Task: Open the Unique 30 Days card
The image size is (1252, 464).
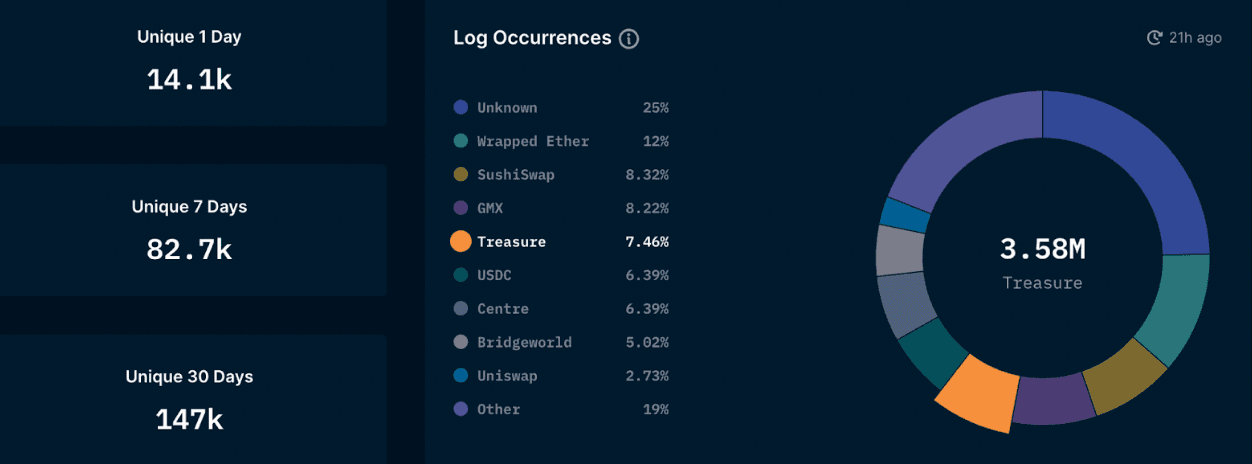Action: [190, 400]
